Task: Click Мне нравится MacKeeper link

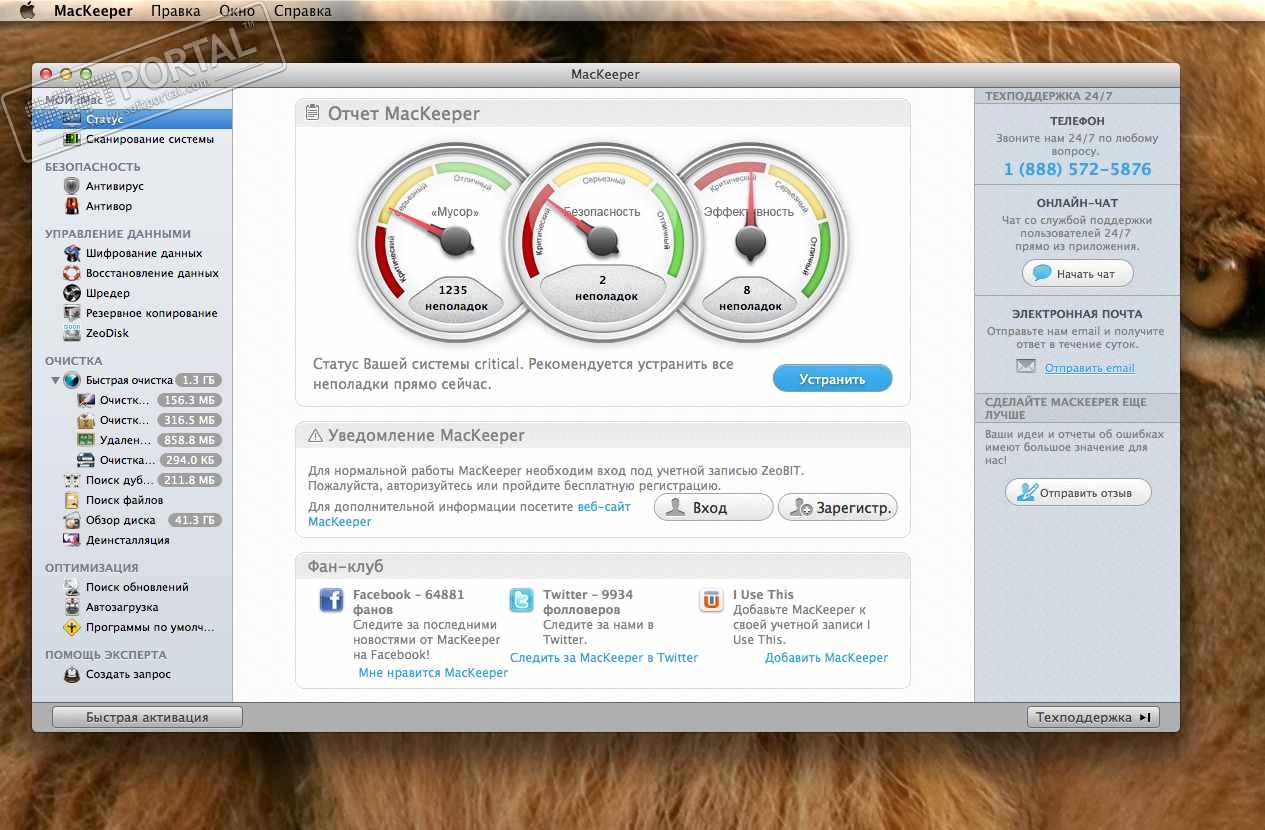Action: tap(433, 673)
